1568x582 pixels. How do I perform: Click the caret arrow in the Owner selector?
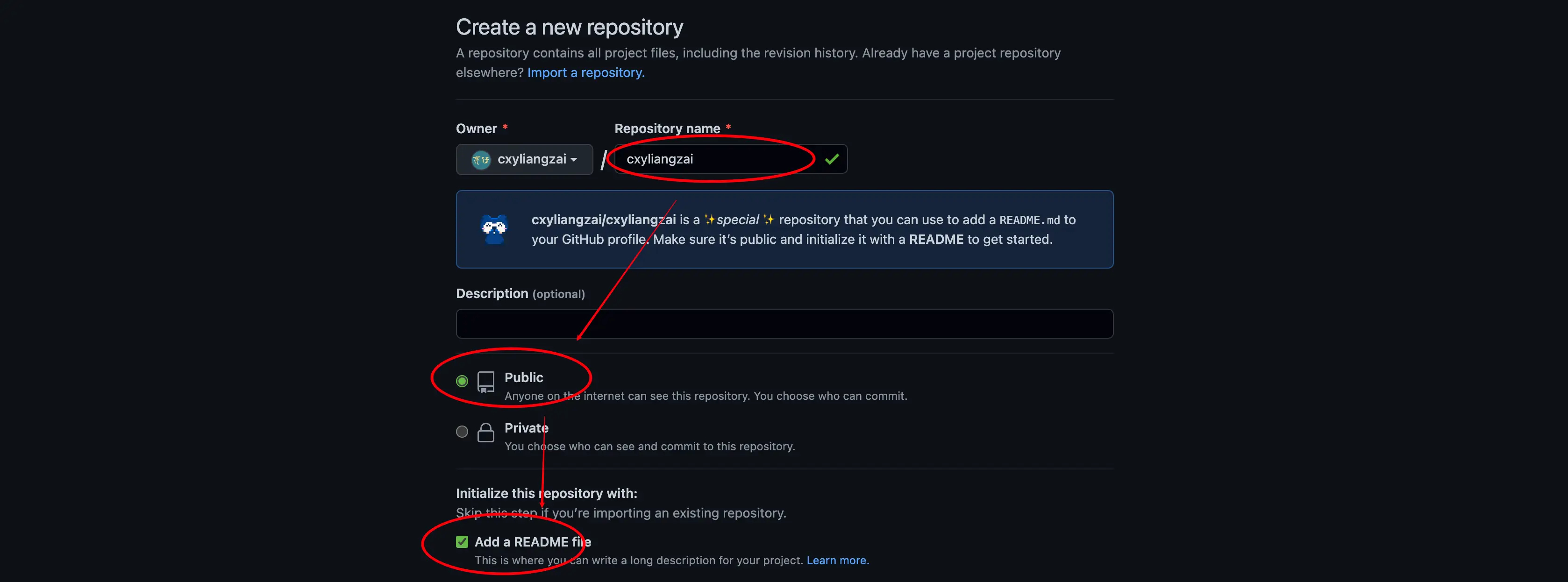573,160
